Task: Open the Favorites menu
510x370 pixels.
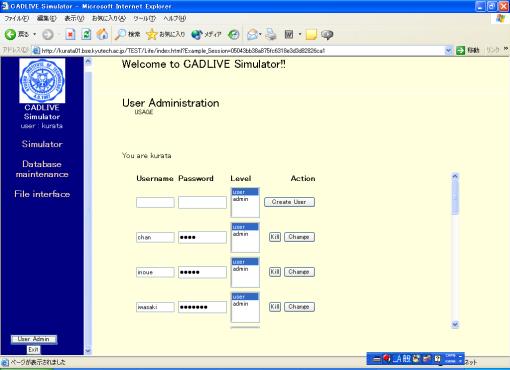Action: pos(109,19)
